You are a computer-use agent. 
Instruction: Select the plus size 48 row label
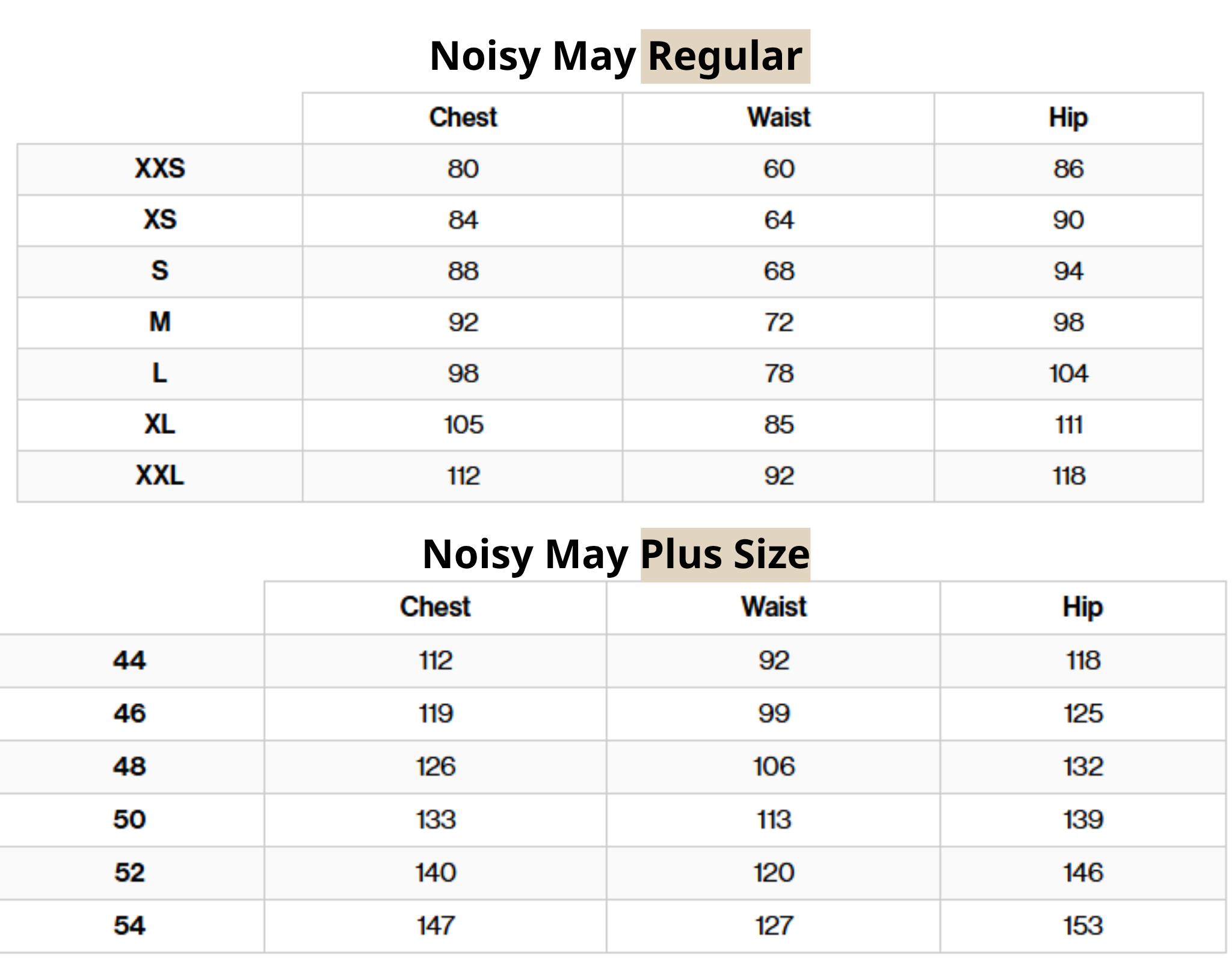click(129, 766)
